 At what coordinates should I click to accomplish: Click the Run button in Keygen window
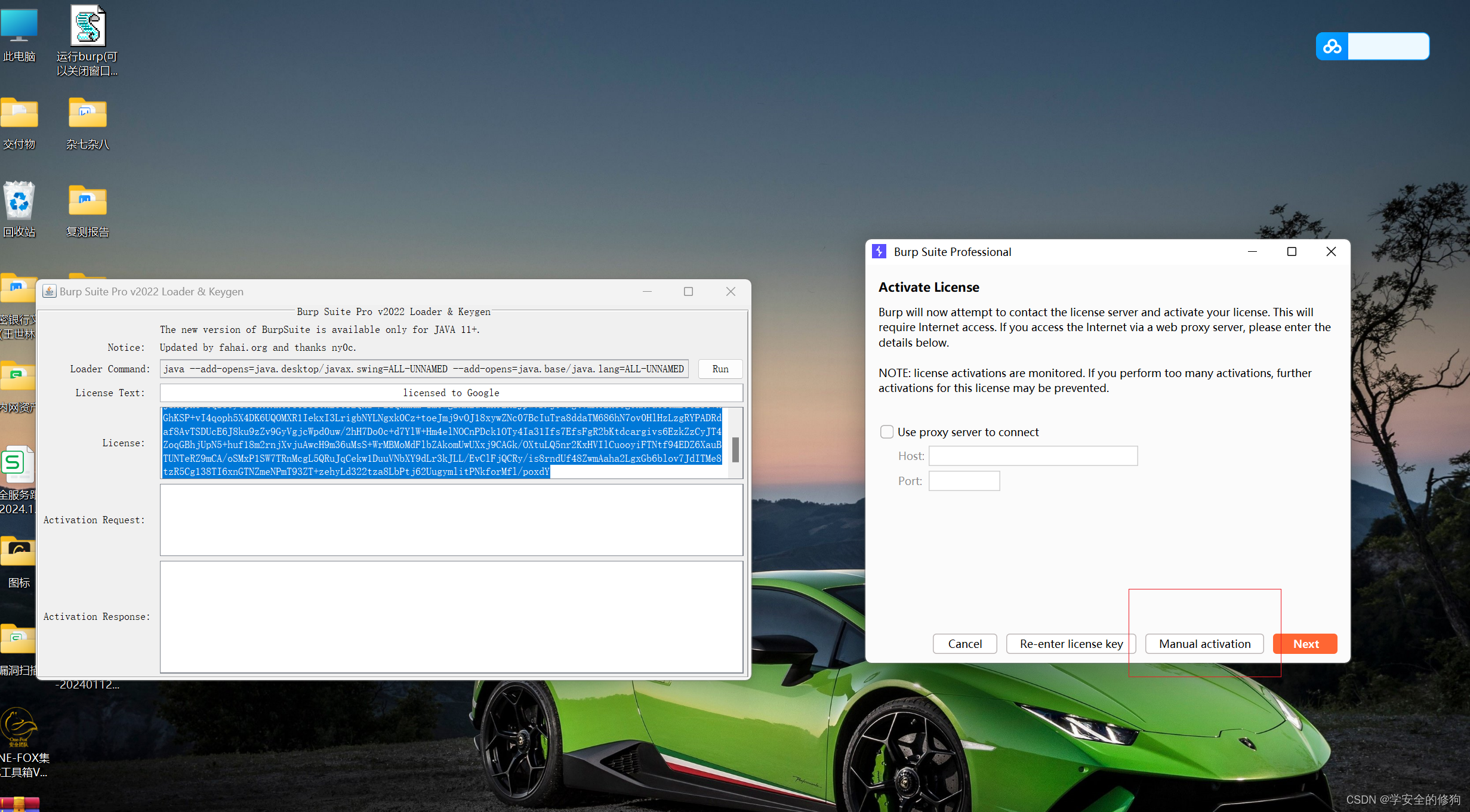720,369
